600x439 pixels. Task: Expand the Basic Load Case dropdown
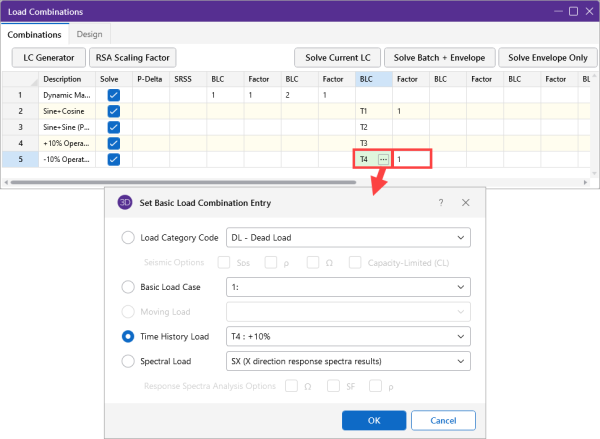click(x=348, y=287)
